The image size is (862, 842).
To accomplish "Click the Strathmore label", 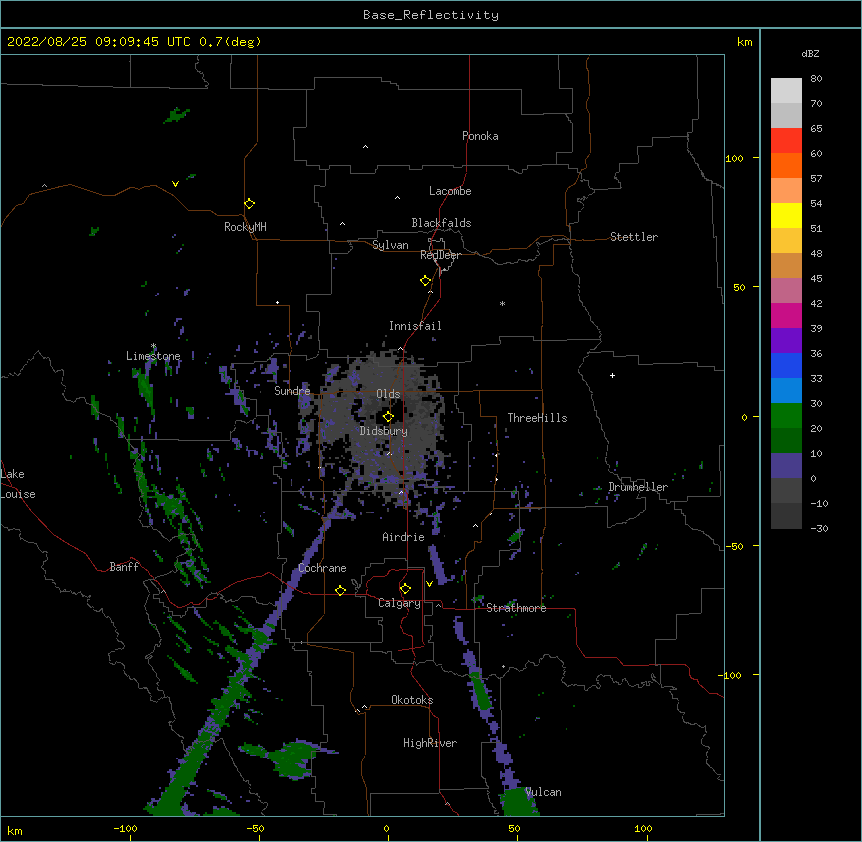I will 516,608.
